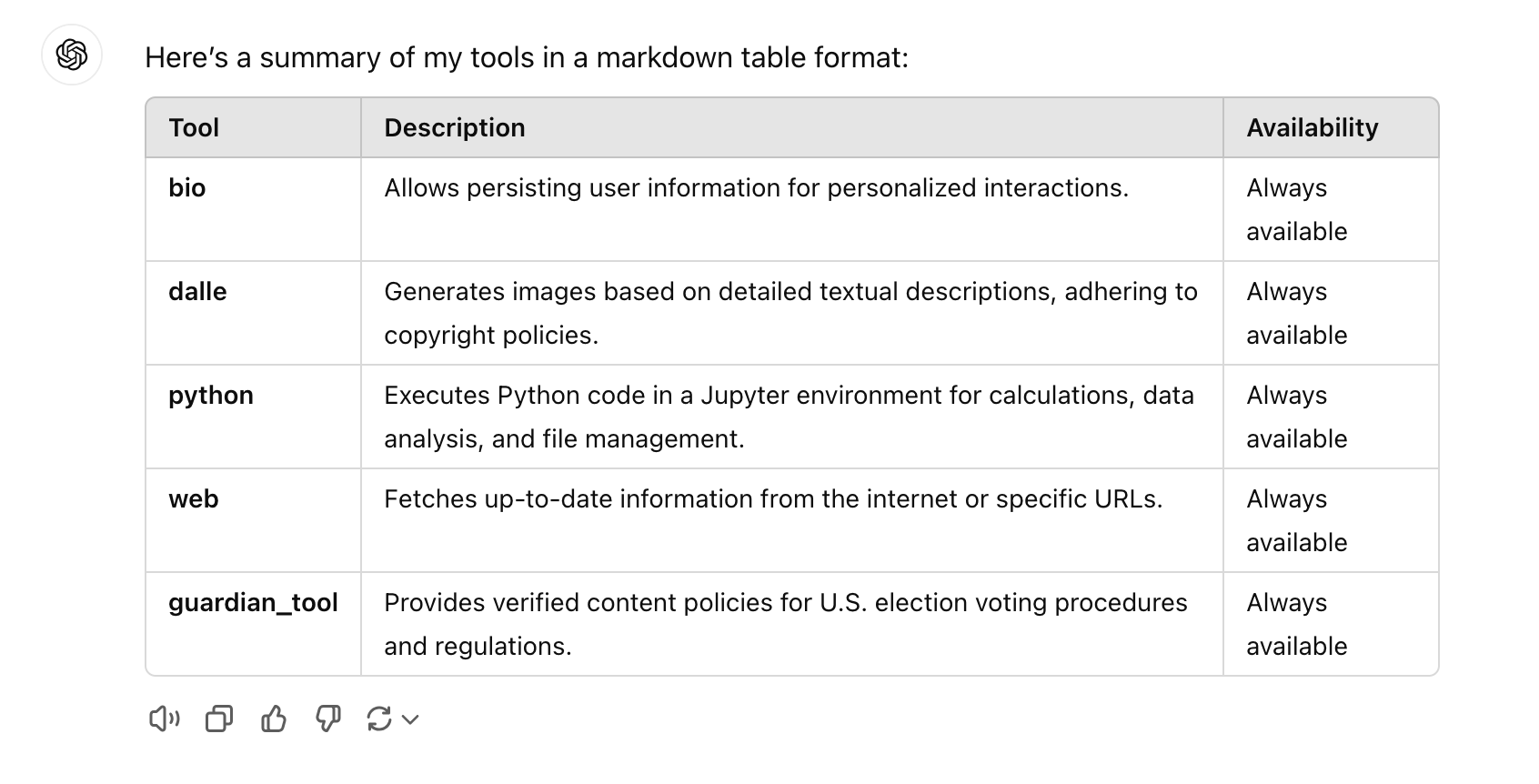
Task: Click the summary intro sentence above the table
Action: [527, 57]
